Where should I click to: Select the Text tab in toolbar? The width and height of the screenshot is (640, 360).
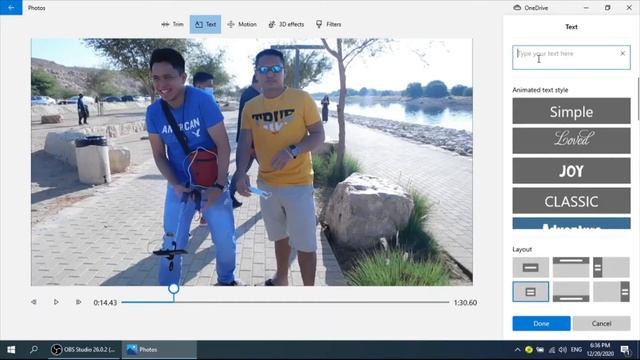coord(205,24)
